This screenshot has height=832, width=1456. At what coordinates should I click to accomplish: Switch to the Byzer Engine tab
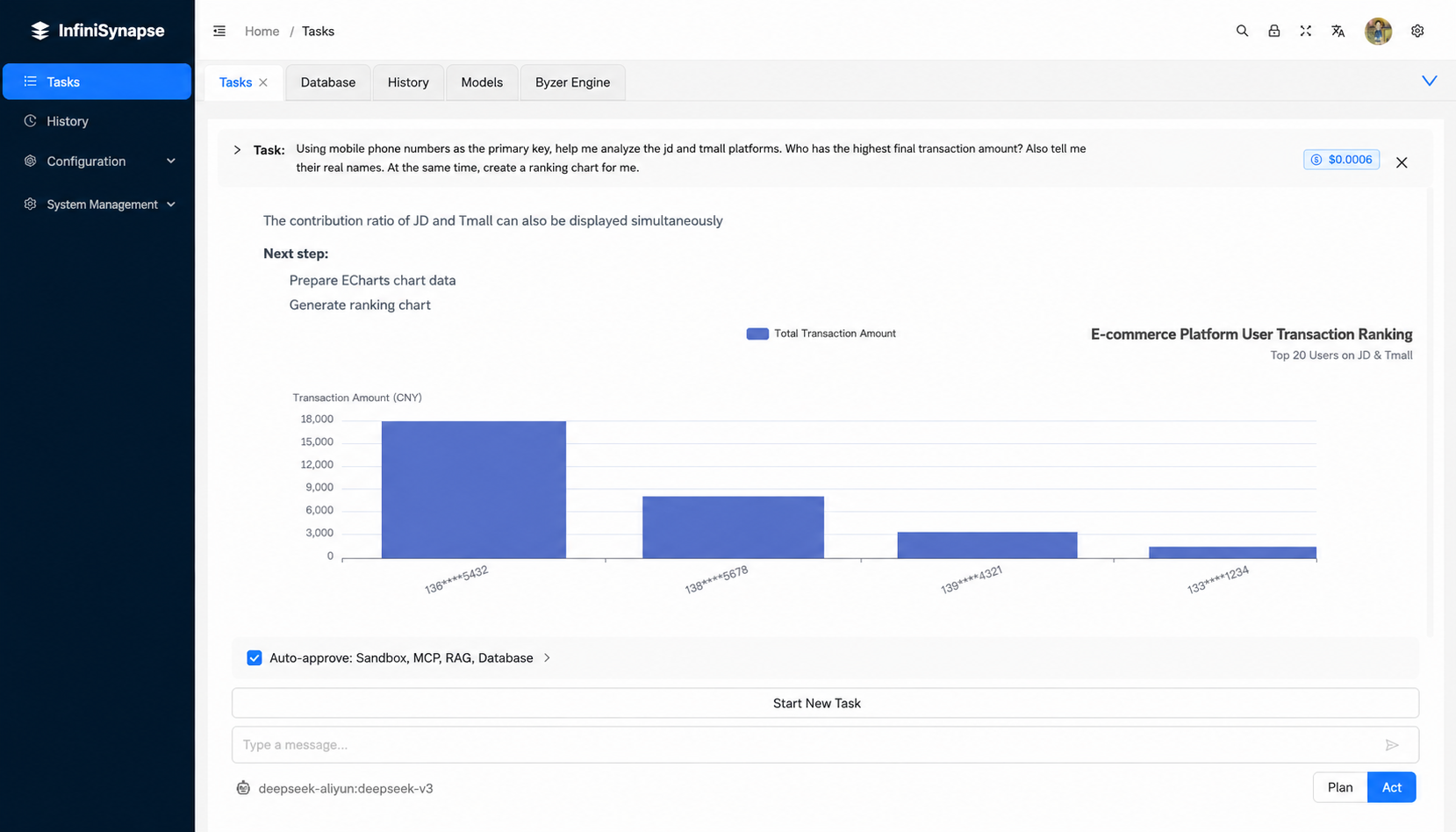tap(572, 82)
